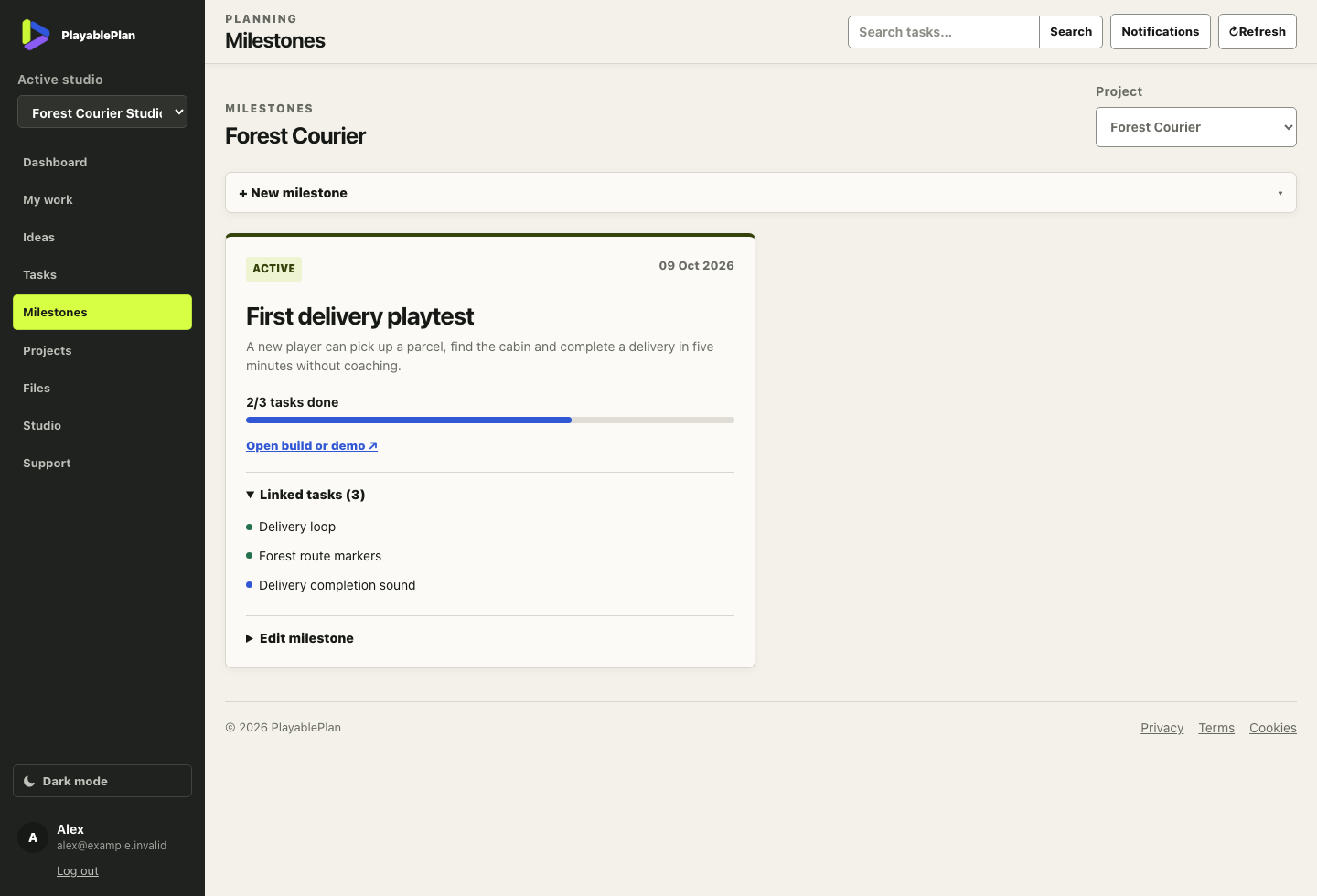Click the Search button
The image size is (1317, 896).
pyautogui.click(x=1071, y=32)
